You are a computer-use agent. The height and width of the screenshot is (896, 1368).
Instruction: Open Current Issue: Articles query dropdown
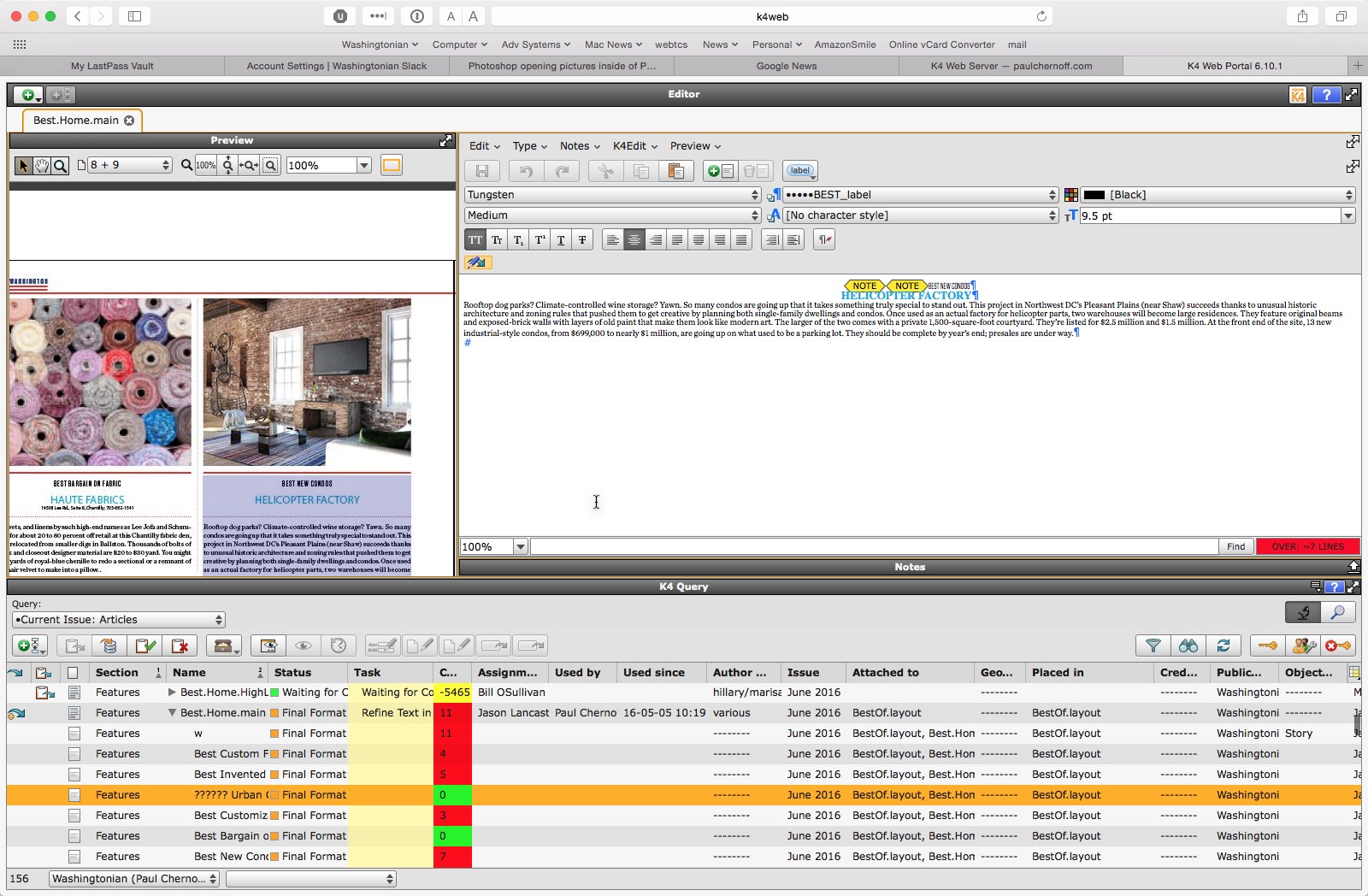119,620
